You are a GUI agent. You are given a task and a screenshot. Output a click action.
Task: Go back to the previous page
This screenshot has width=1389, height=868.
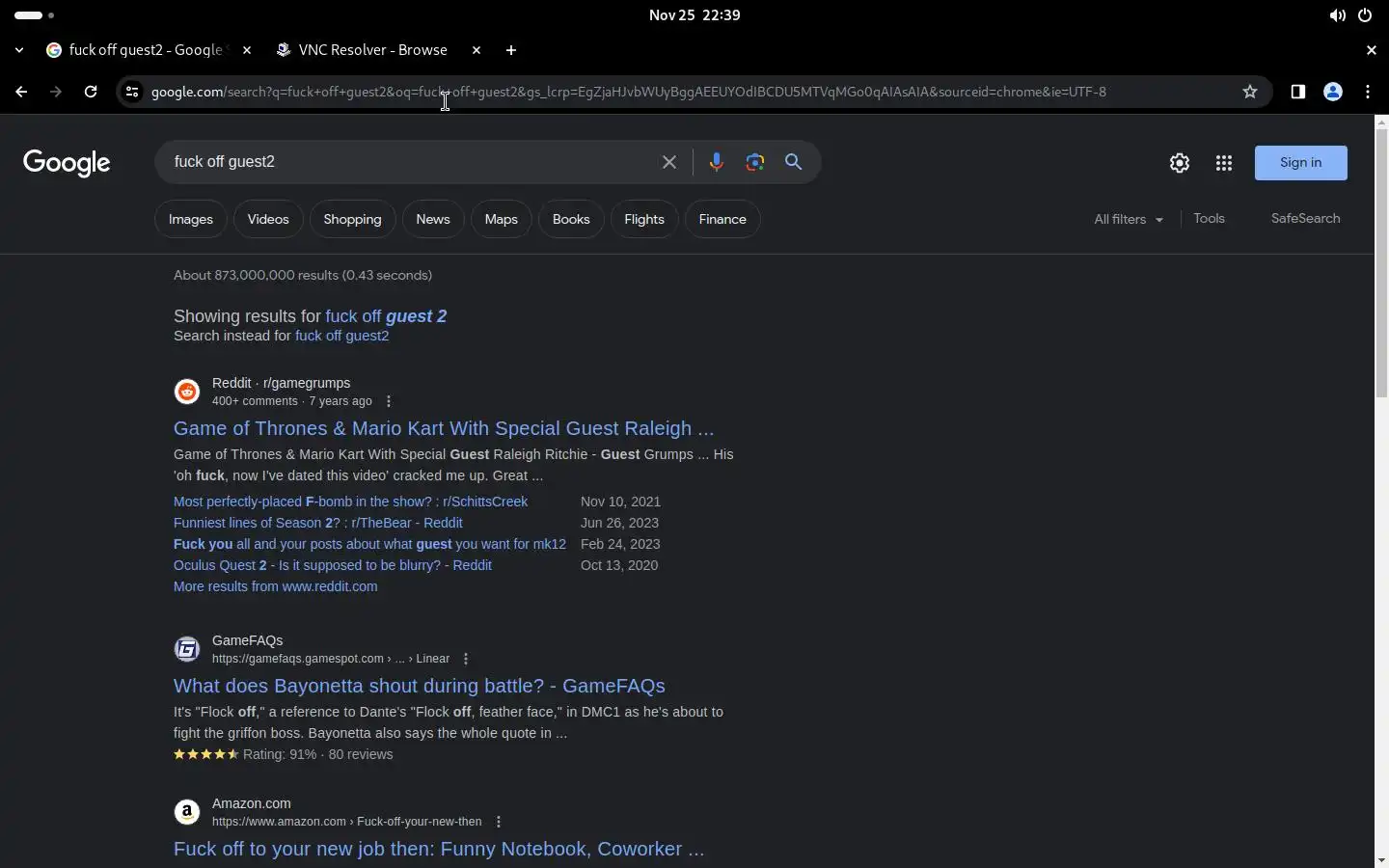[x=21, y=92]
